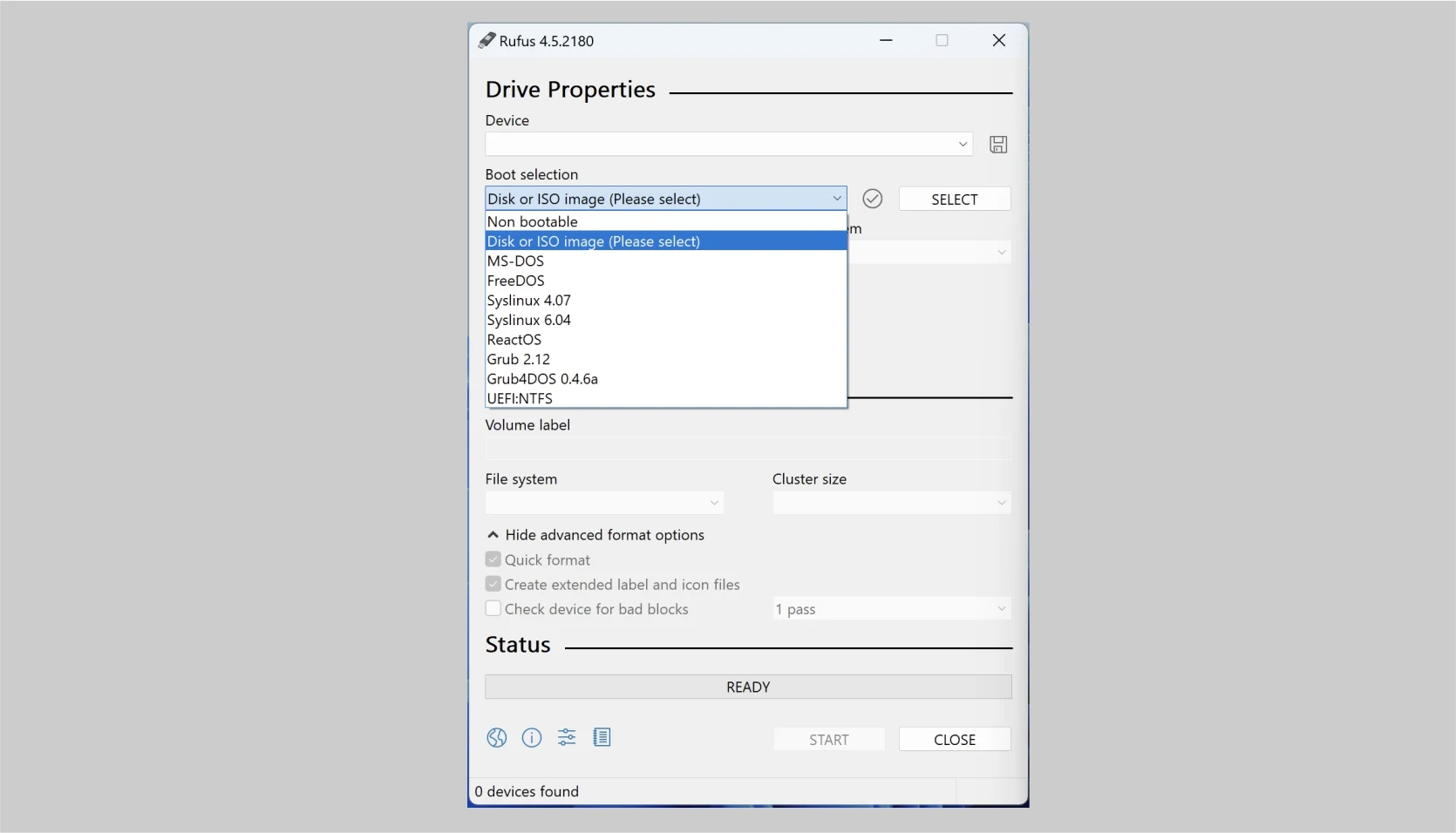Image resolution: width=1456 pixels, height=833 pixels.
Task: Enable Check device for bad blocks
Action: coord(493,608)
